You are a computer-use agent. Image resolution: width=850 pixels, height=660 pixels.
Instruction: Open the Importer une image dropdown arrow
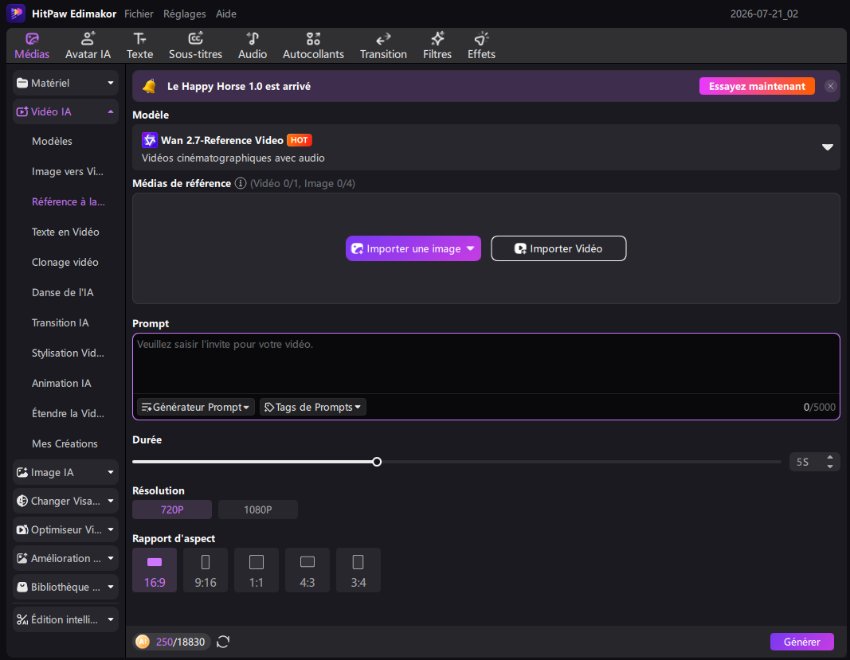pyautogui.click(x=471, y=249)
